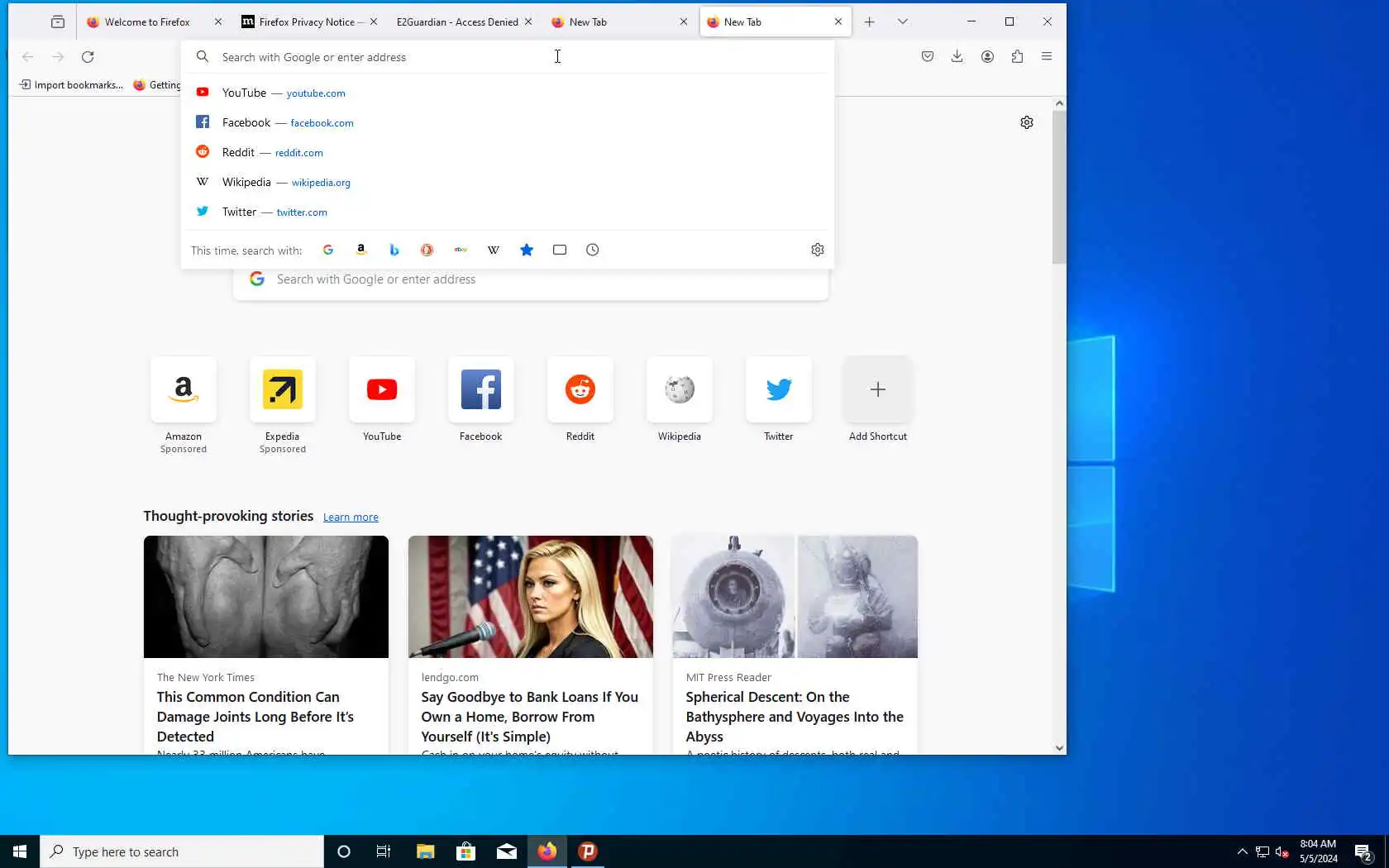Open the New York Times story thumbnail
This screenshot has width=1389, height=868.
click(266, 597)
